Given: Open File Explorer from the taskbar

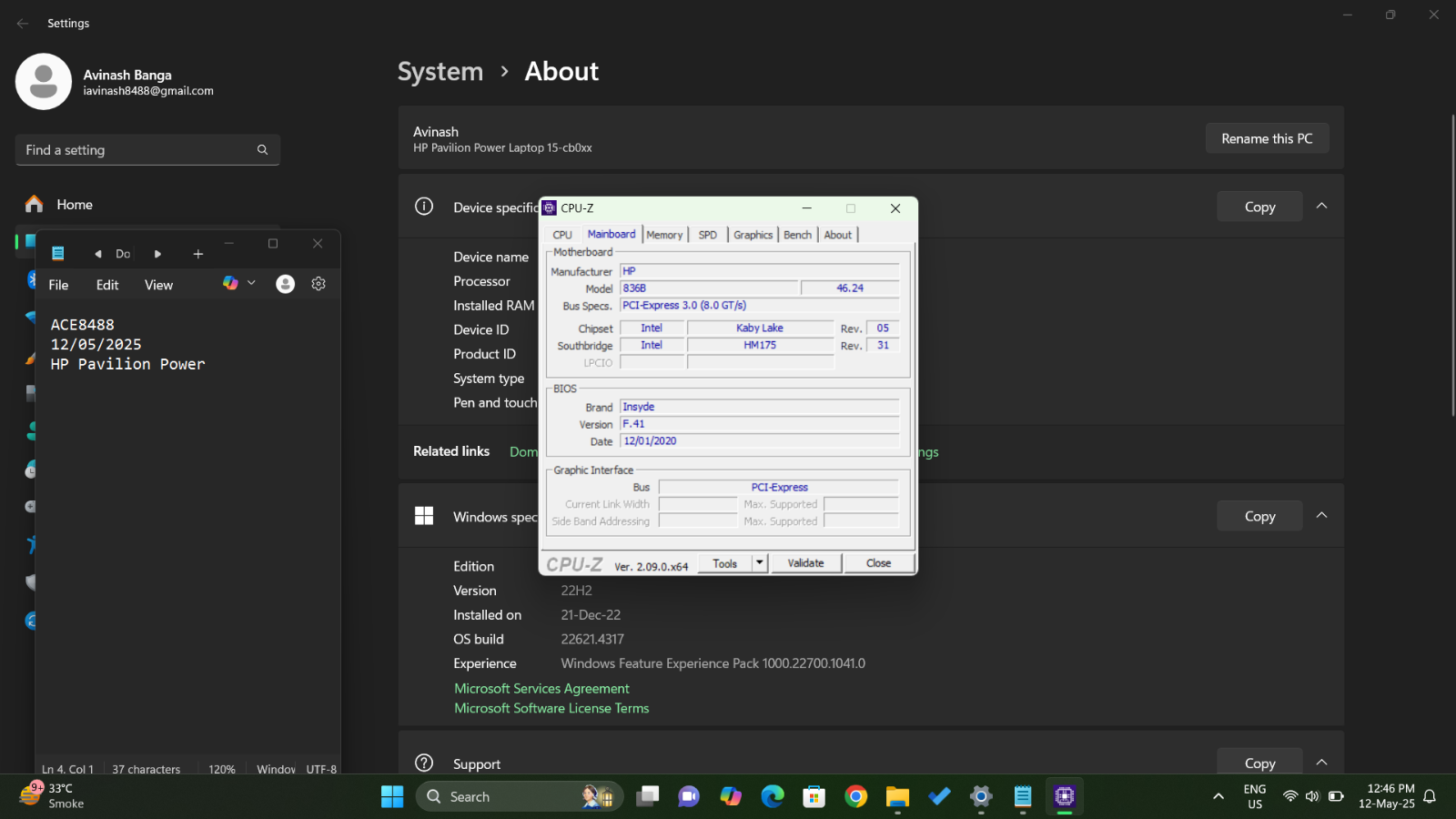Looking at the screenshot, I should click(897, 796).
